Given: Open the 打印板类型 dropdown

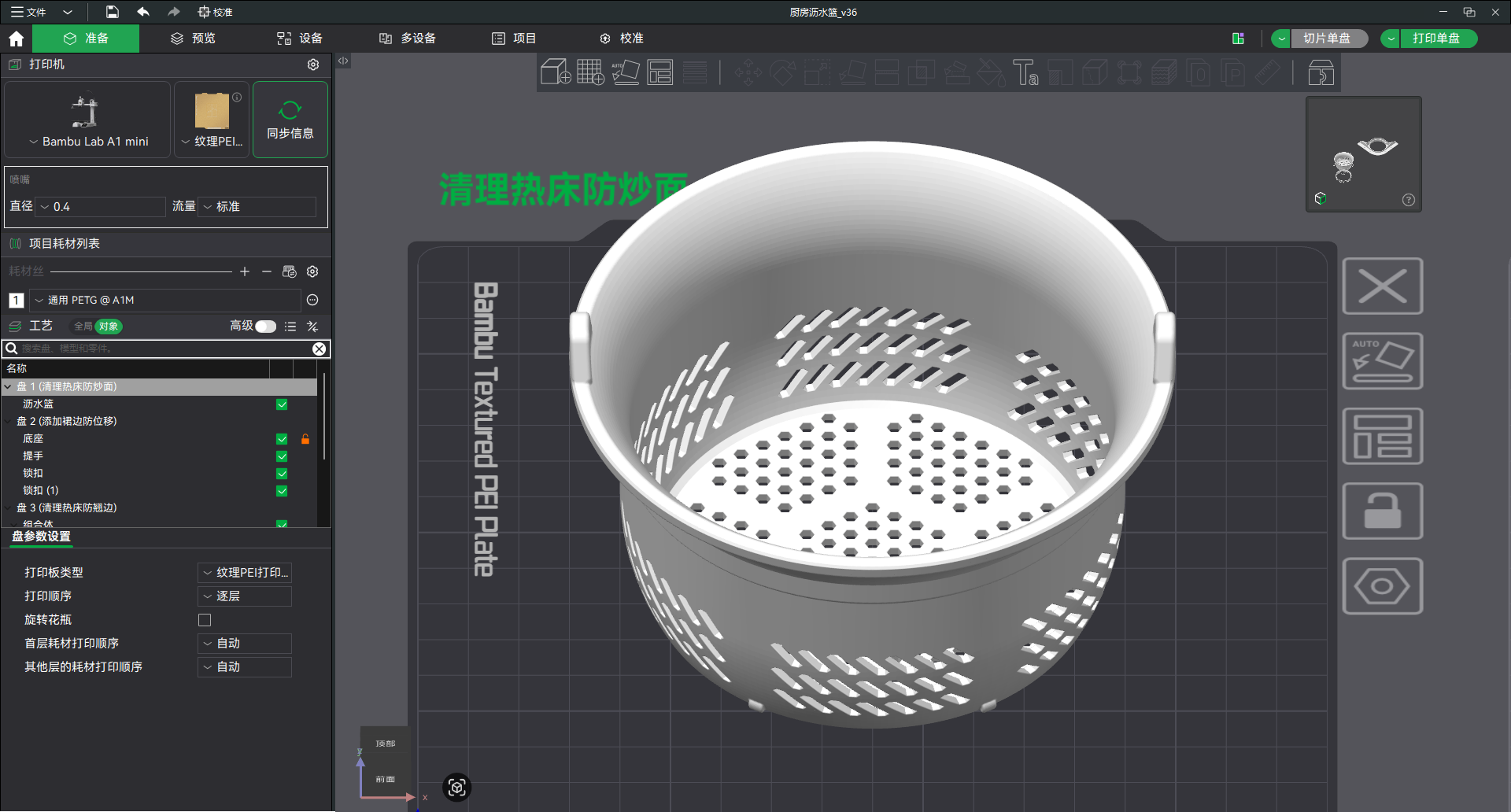Looking at the screenshot, I should pyautogui.click(x=245, y=573).
